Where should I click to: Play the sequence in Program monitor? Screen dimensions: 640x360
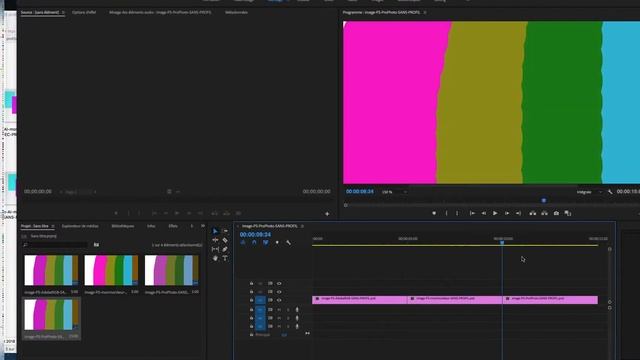point(495,213)
